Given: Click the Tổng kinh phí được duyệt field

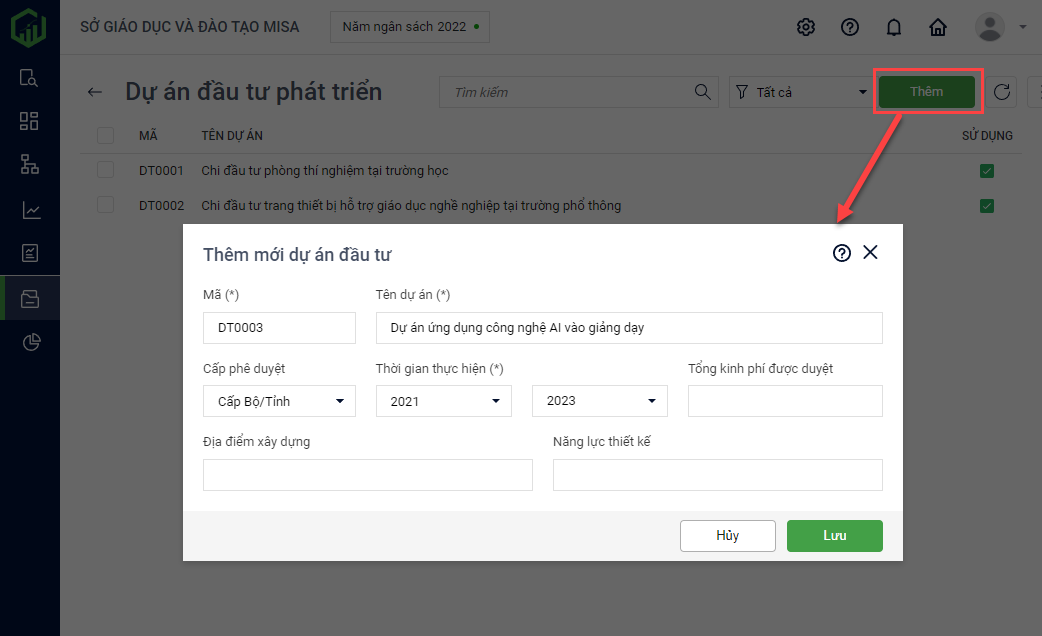Looking at the screenshot, I should (x=785, y=401).
